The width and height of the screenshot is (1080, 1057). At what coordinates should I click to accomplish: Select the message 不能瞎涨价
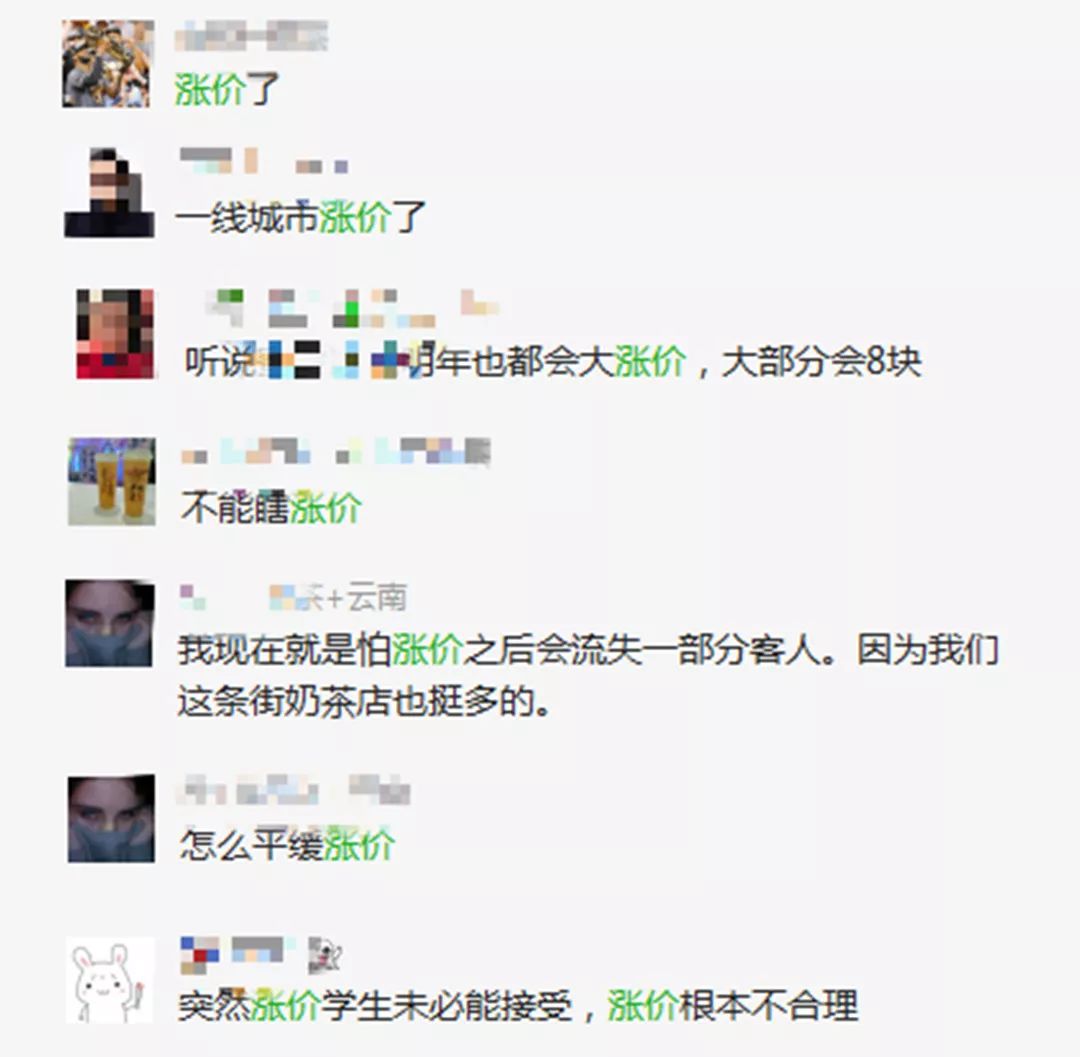pyautogui.click(x=271, y=507)
